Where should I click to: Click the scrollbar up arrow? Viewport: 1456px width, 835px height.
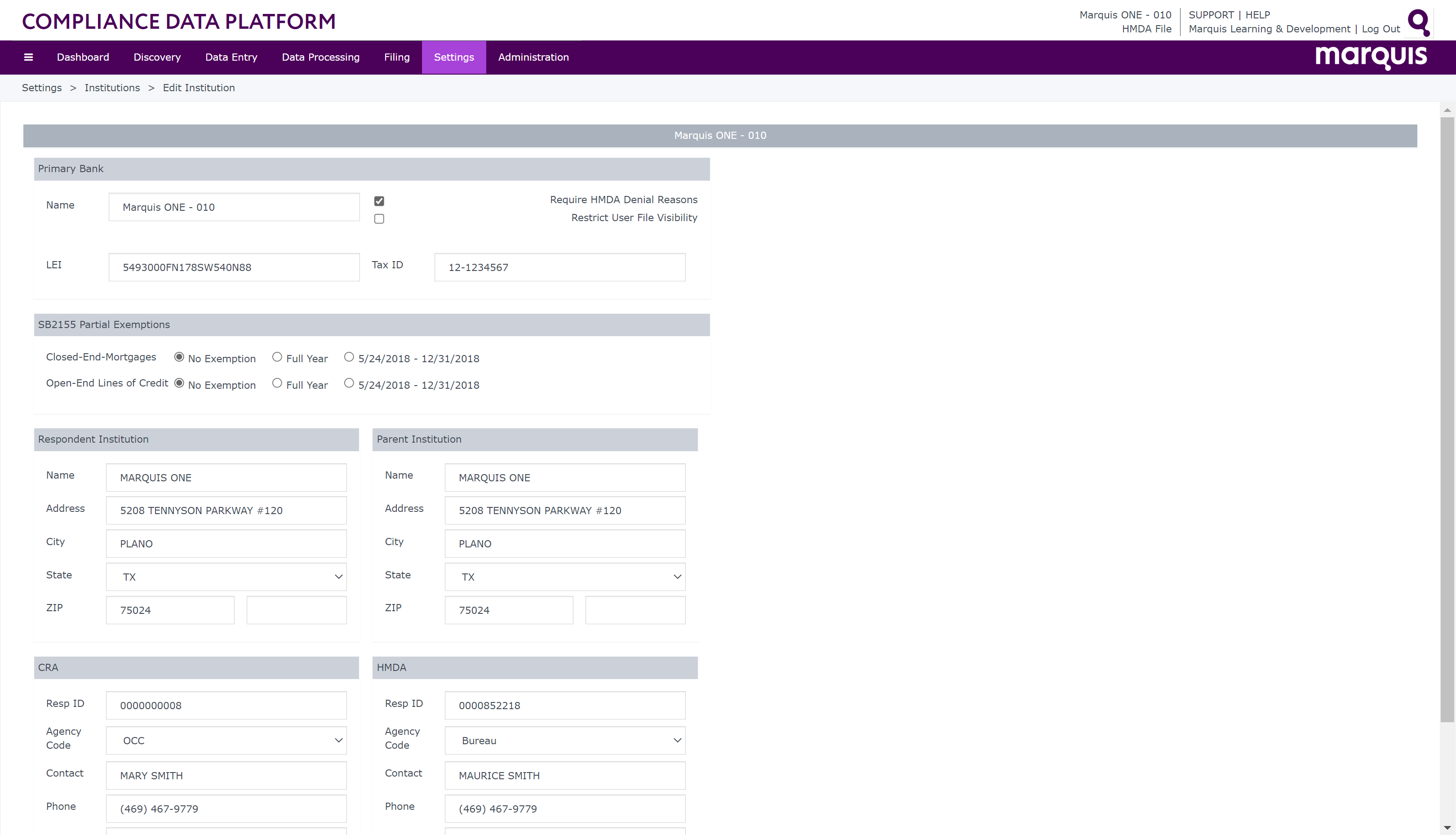coord(1447,110)
